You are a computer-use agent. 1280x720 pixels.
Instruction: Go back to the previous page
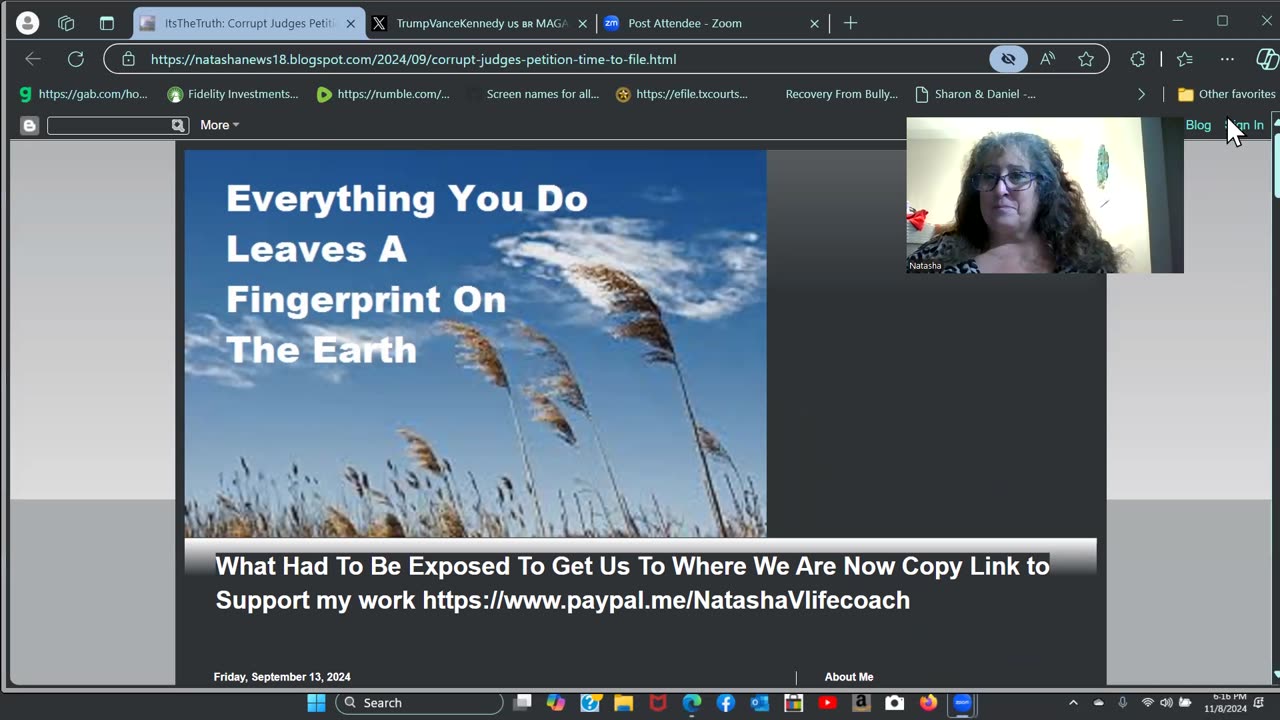33,59
